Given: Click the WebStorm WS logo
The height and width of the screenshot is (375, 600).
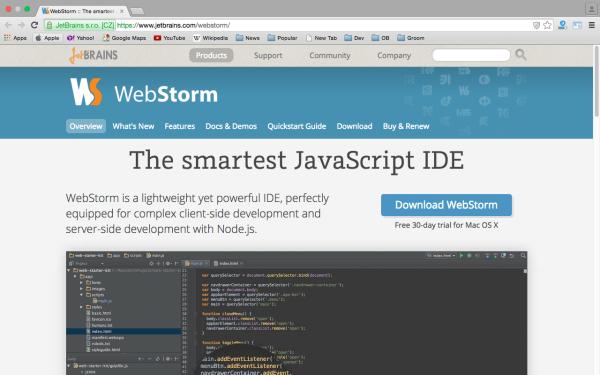Looking at the screenshot, I should [x=86, y=92].
